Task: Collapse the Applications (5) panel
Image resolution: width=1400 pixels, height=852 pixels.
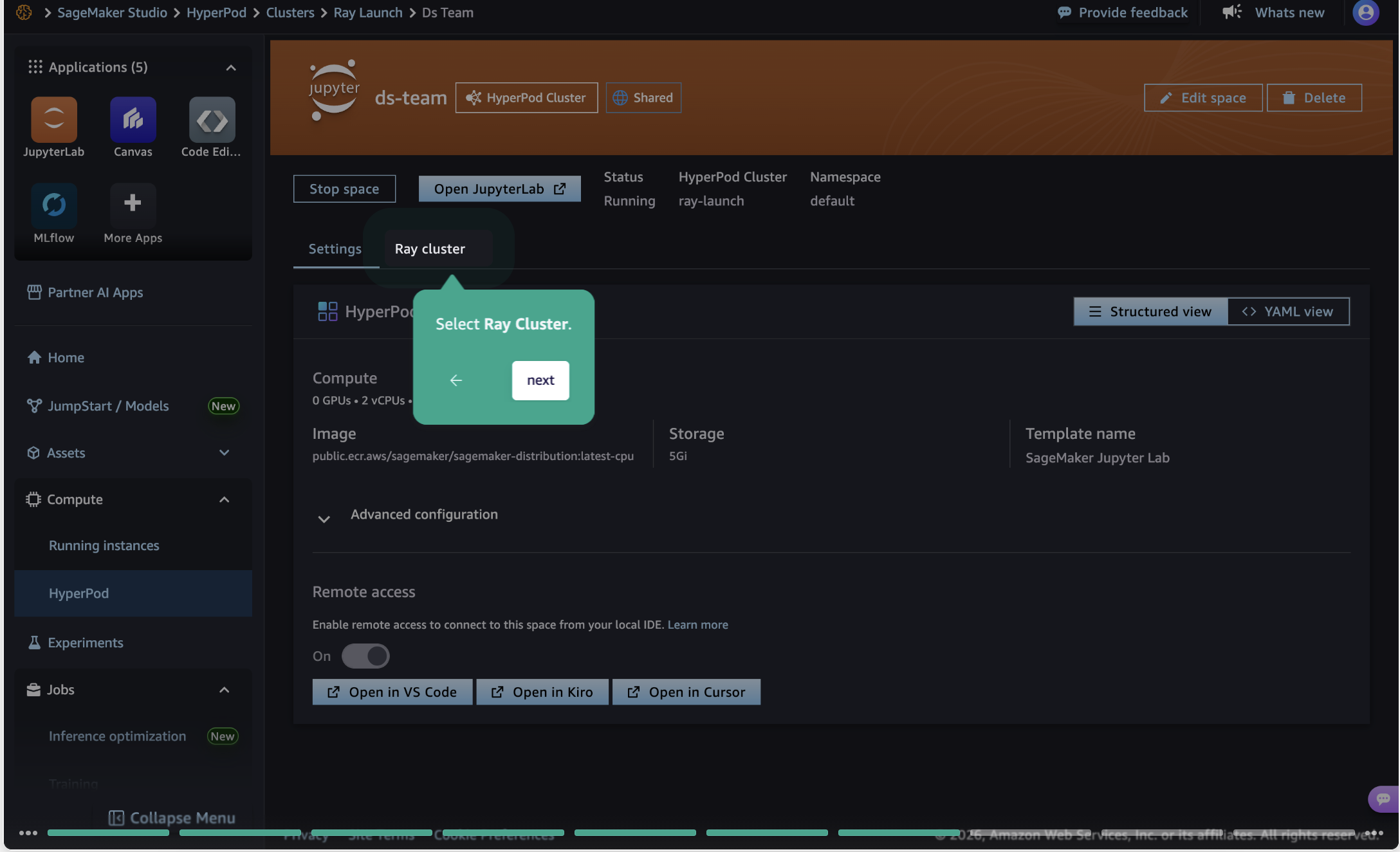Action: click(231, 68)
